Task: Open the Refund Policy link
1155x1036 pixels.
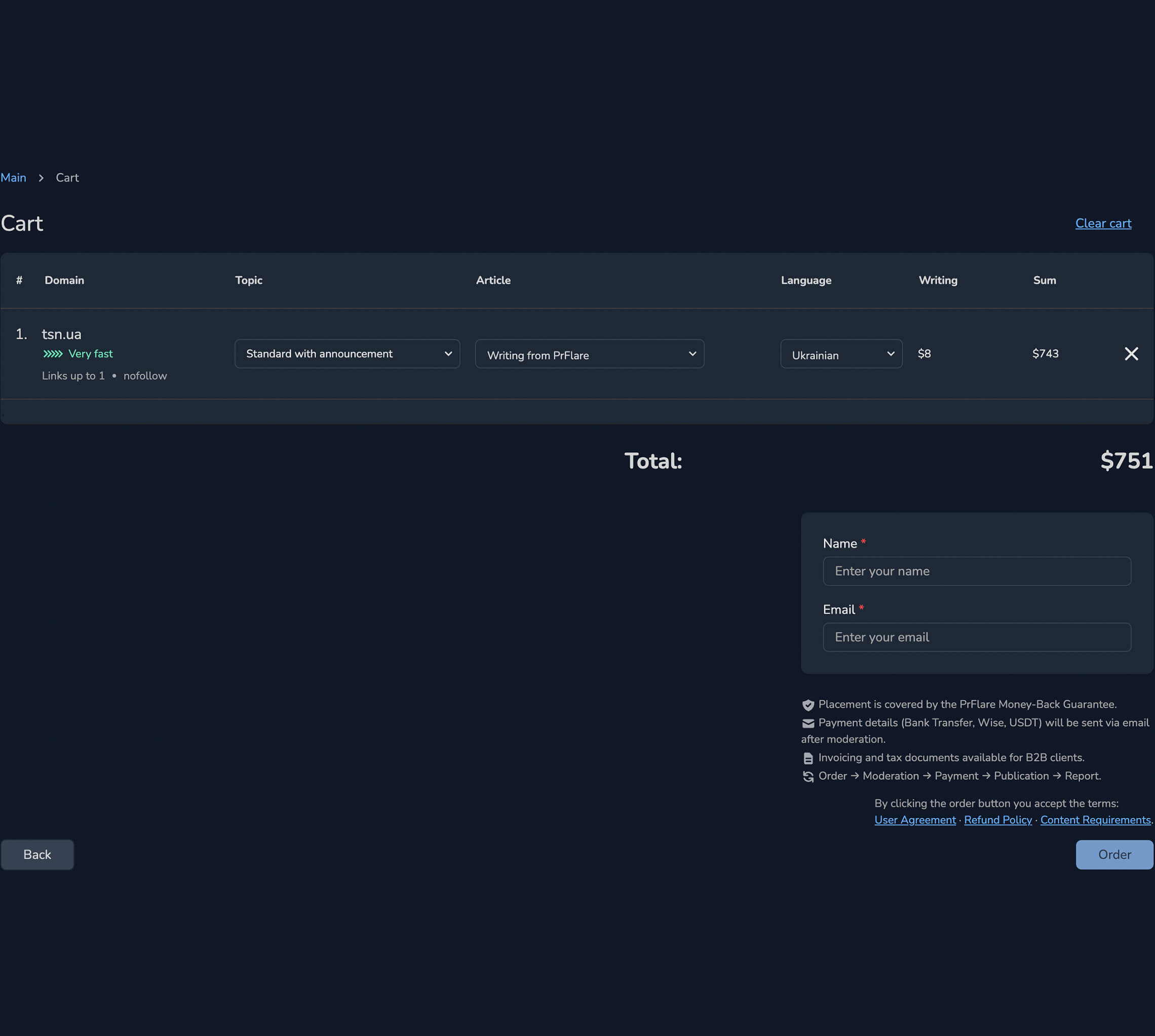Action: (x=997, y=820)
